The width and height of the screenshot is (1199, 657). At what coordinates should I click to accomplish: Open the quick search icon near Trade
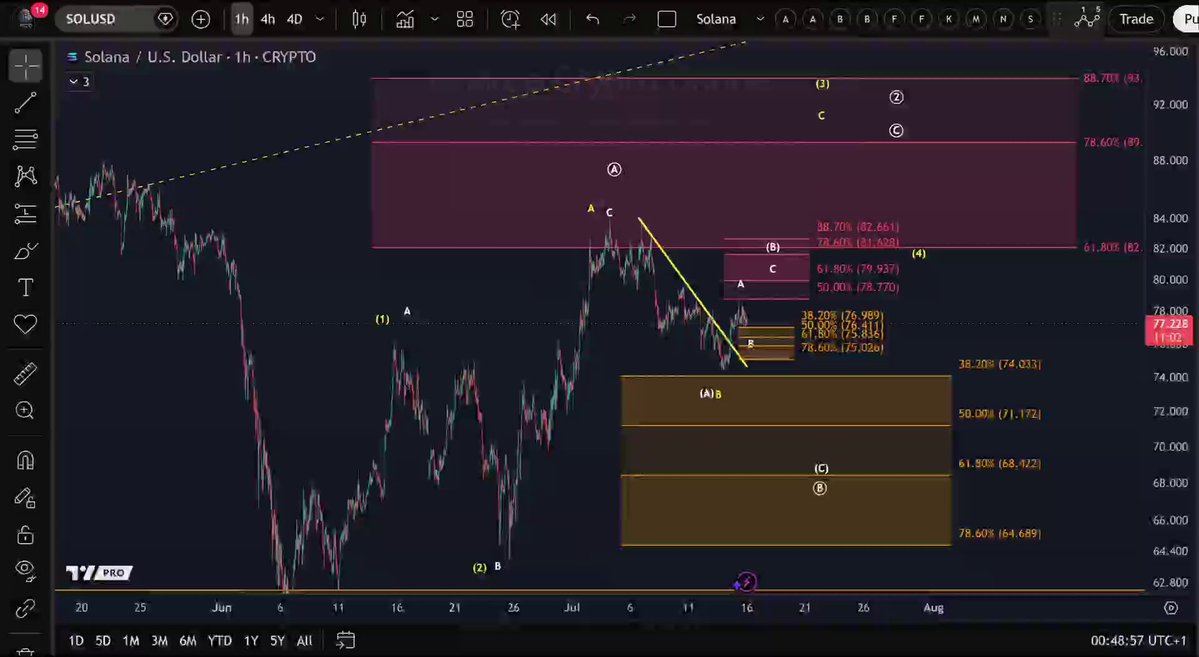(1087, 19)
